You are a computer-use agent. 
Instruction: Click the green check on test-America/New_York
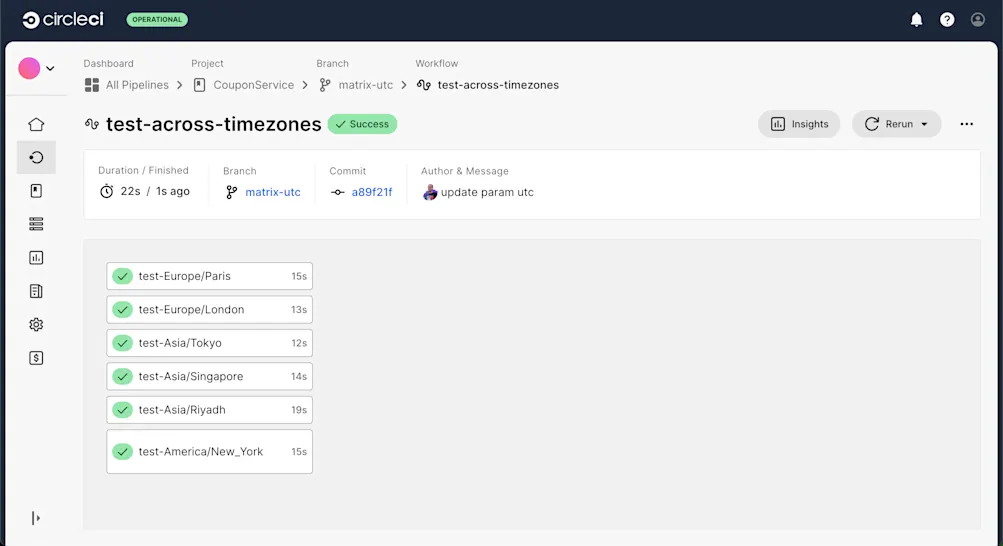coord(122,451)
